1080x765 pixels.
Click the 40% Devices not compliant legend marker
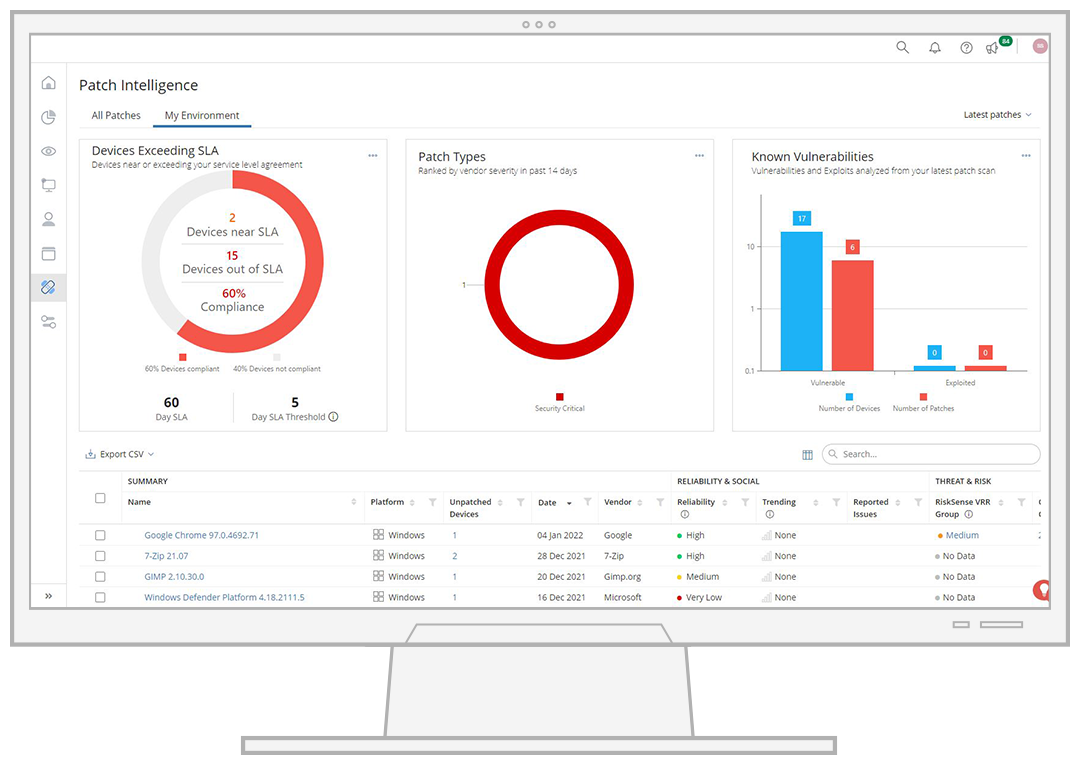tap(277, 357)
